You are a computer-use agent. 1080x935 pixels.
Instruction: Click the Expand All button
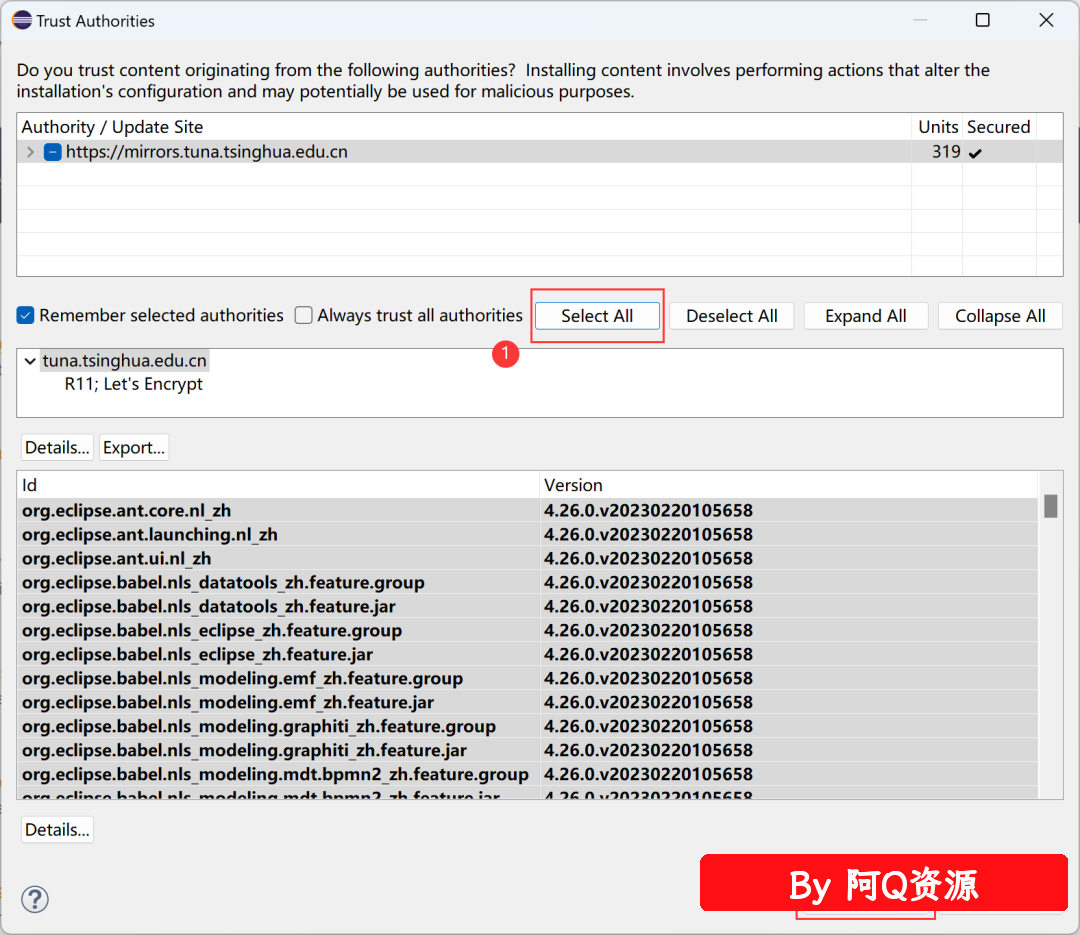(866, 316)
